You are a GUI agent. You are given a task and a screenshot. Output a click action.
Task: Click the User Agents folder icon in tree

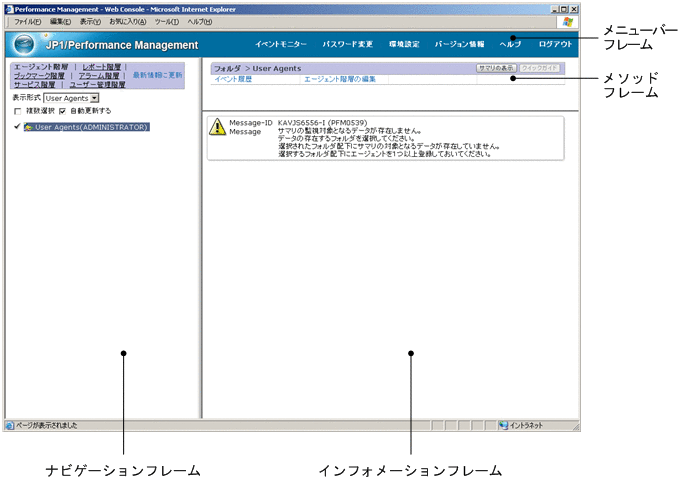pos(29,127)
